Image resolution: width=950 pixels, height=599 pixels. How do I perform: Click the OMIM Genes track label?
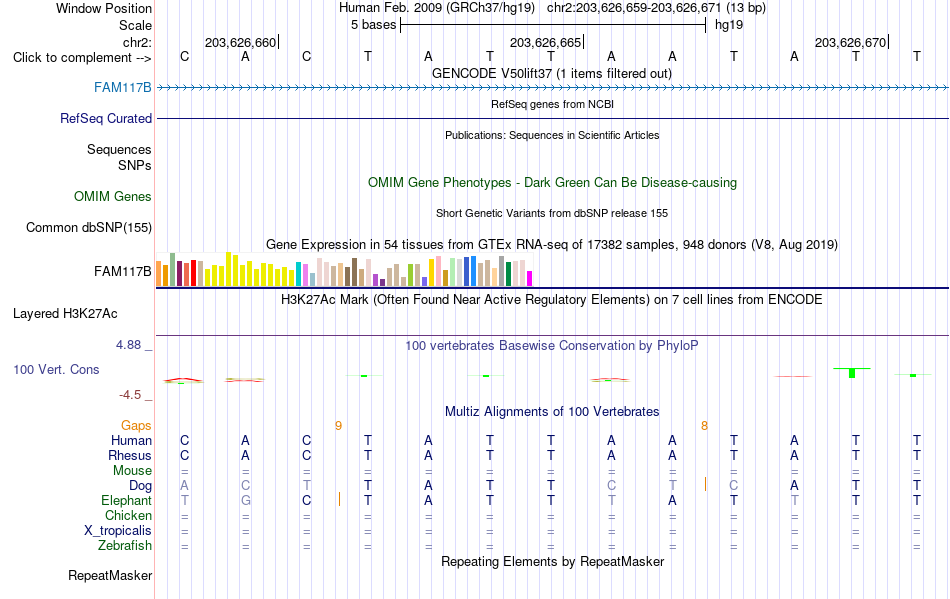(113, 196)
